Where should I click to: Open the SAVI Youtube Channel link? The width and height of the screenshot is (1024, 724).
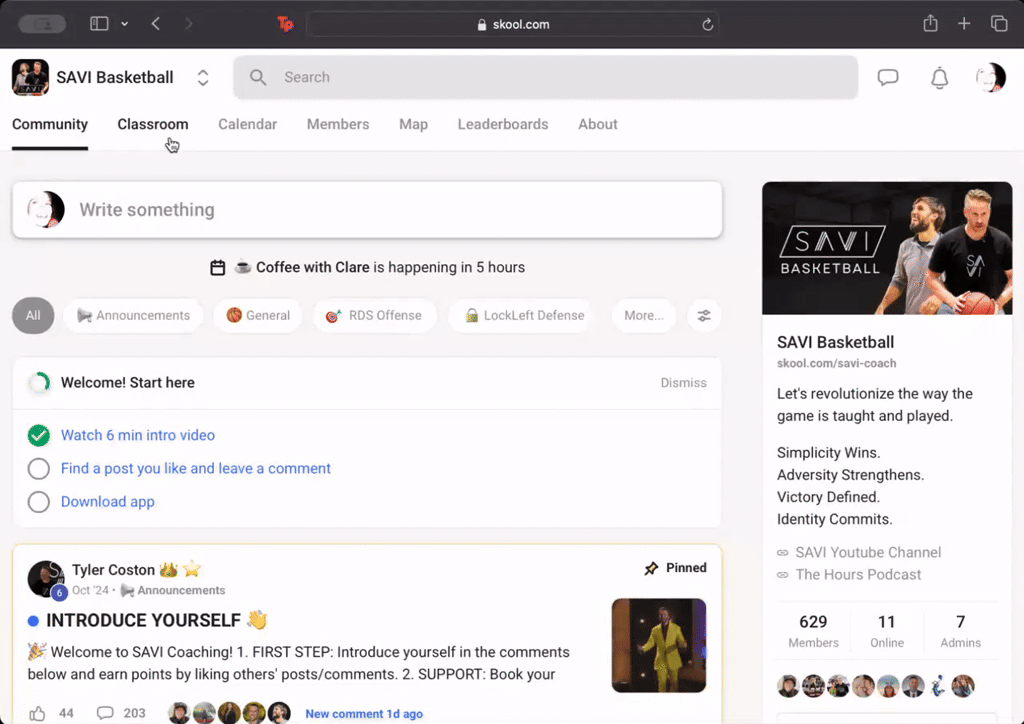868,552
